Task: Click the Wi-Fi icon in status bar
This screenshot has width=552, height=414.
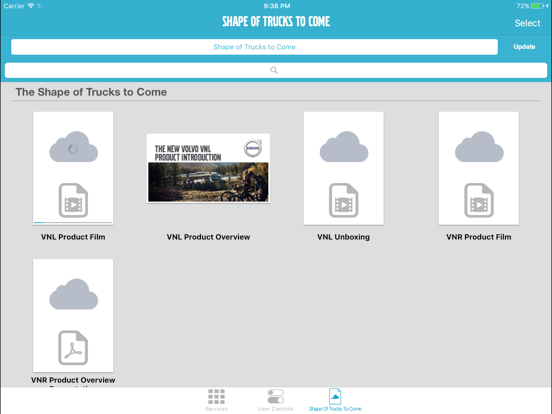Action: [x=31, y=6]
